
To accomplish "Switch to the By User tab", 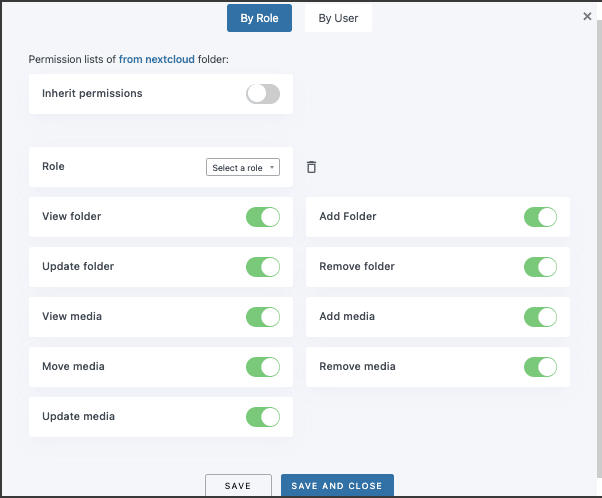I will coord(338,18).
